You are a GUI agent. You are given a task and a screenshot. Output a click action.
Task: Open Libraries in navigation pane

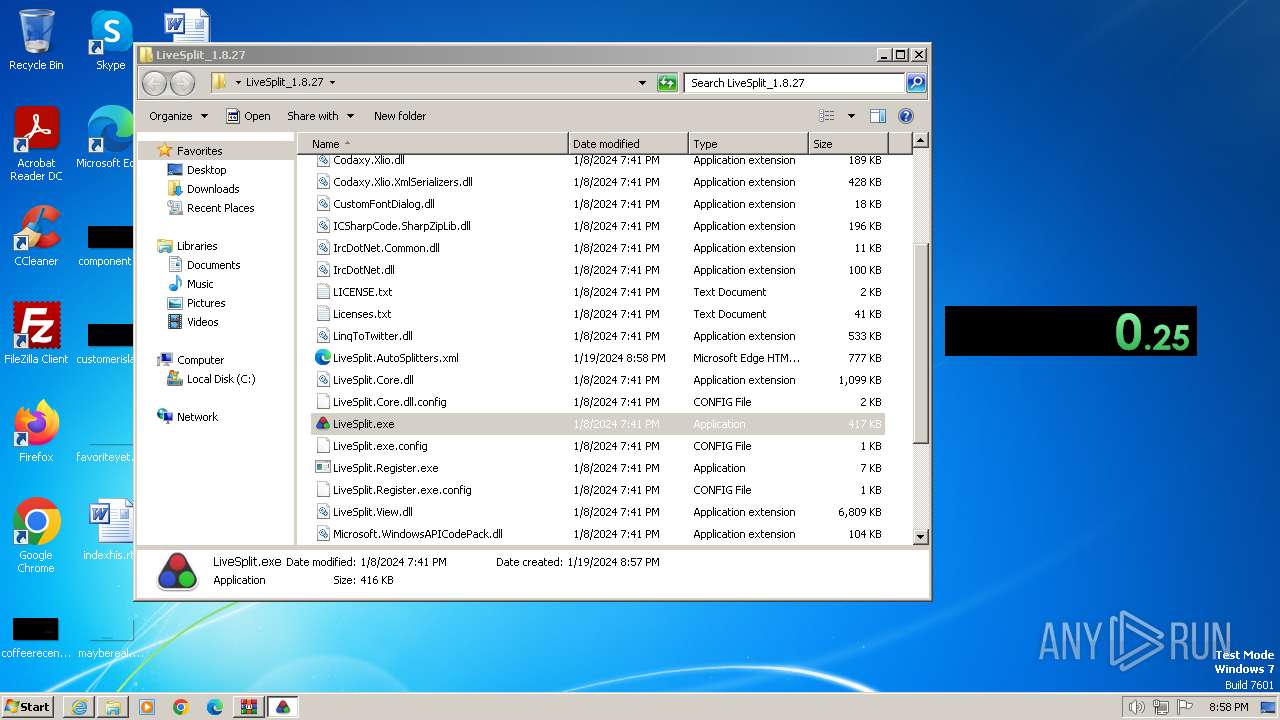(197, 246)
